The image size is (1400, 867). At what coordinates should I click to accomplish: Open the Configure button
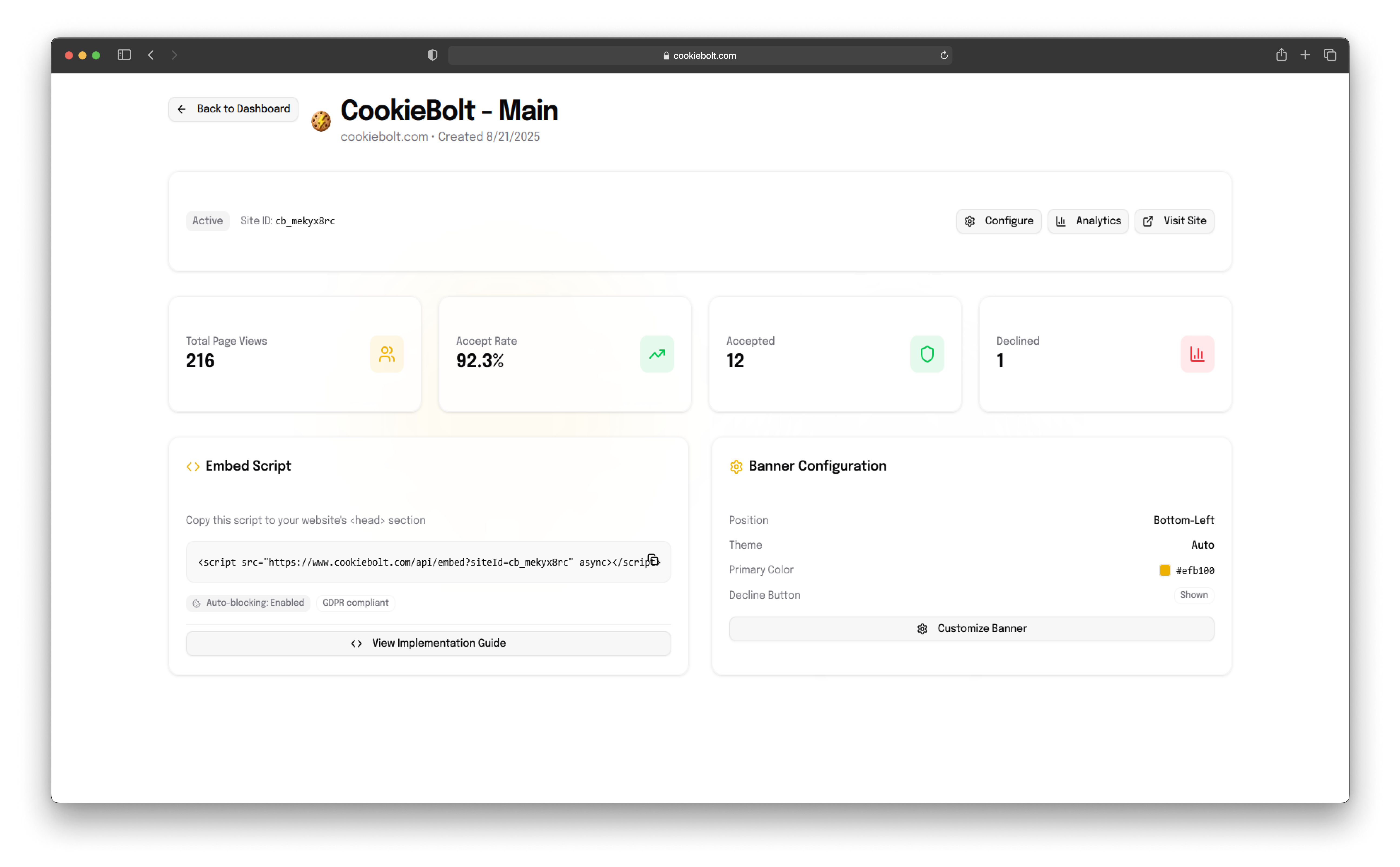[x=998, y=221]
